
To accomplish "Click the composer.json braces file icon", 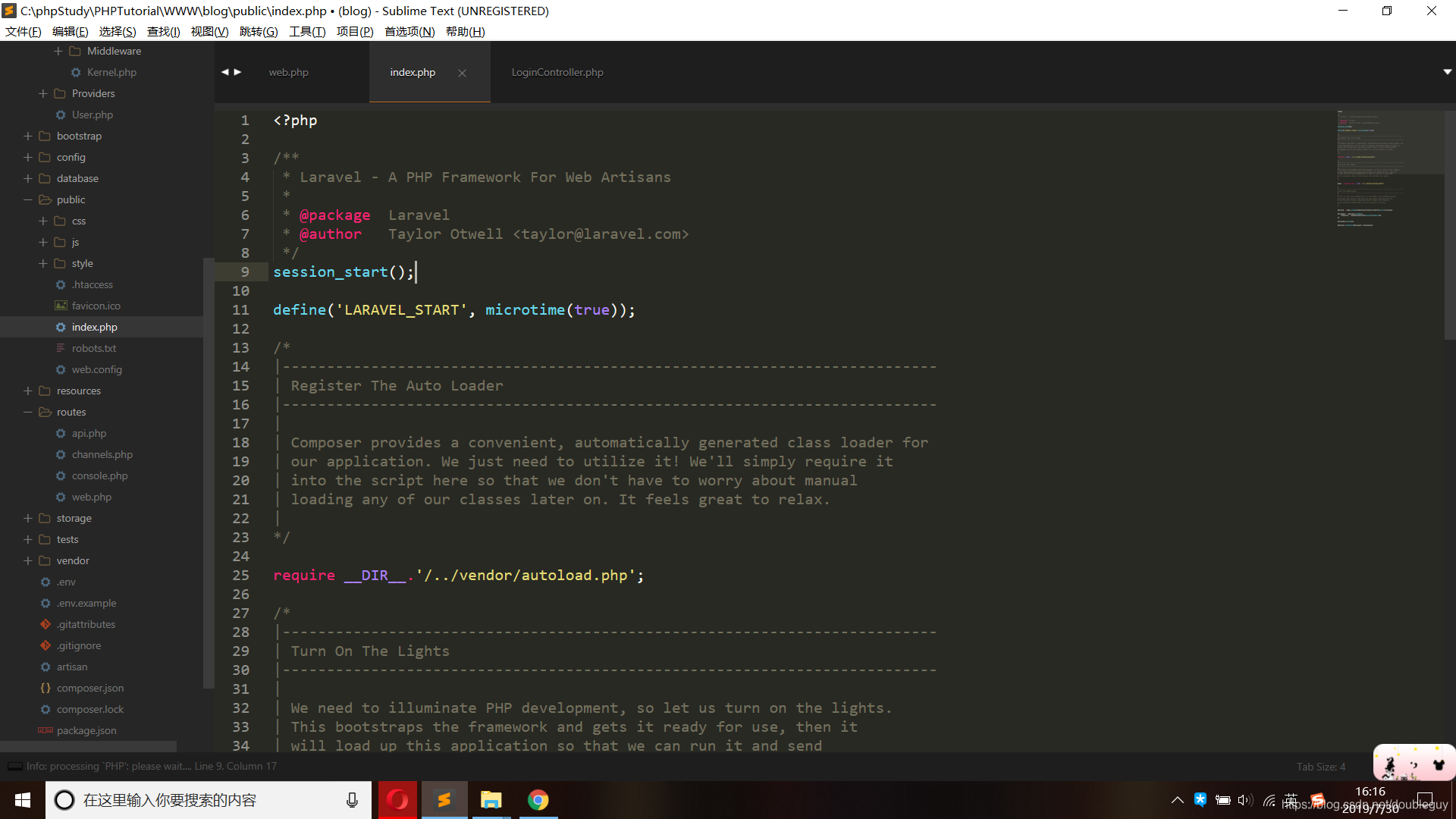I will (x=45, y=688).
